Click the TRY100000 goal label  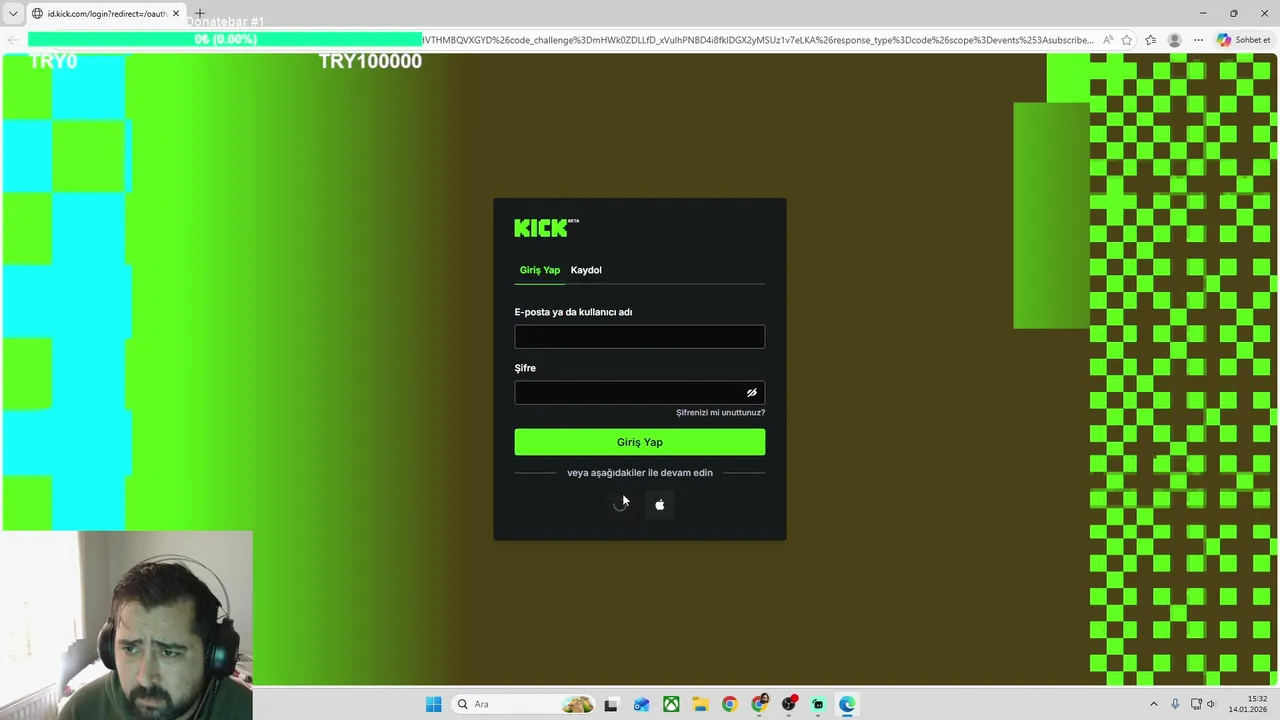(370, 61)
